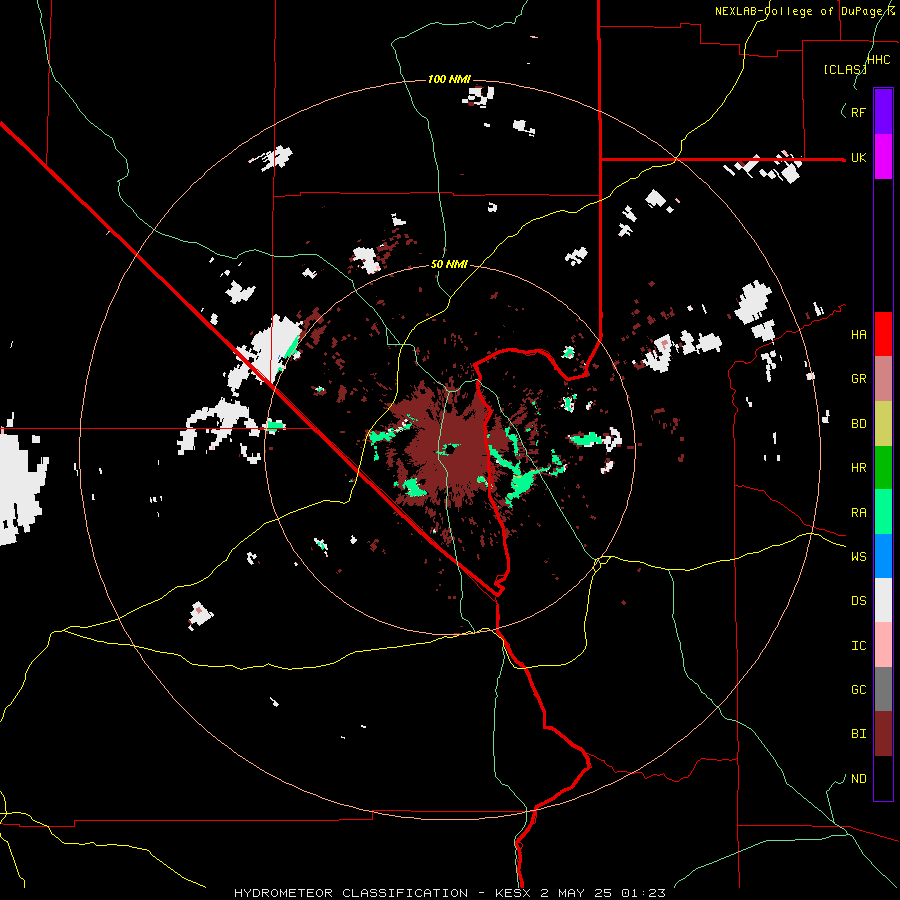Click the HYDROMETEOR CLASSIFICATION KESX title text
This screenshot has height=900, width=900.
coord(450,893)
